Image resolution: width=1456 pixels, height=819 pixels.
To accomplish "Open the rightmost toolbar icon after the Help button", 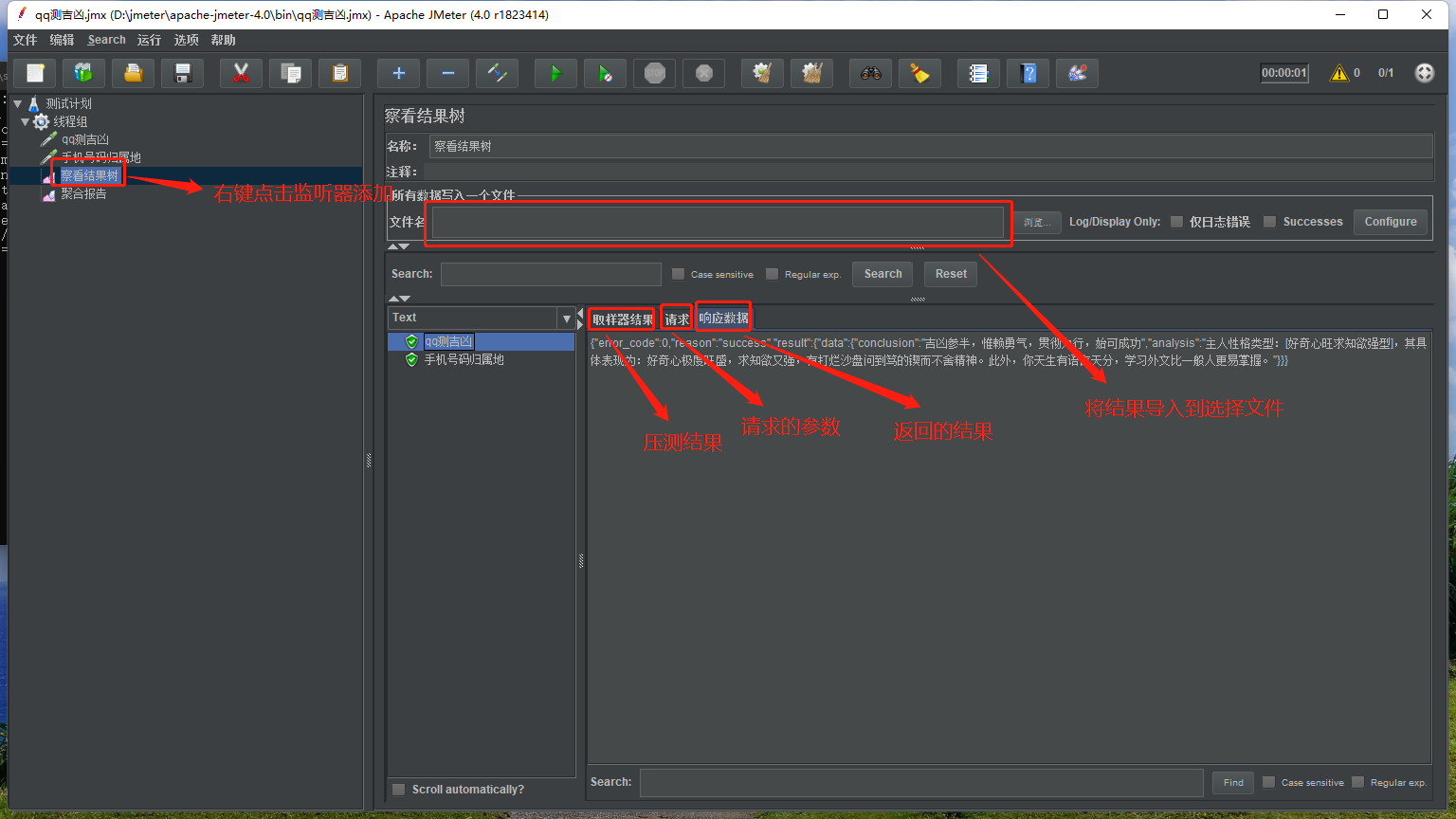I will pos(1077,73).
